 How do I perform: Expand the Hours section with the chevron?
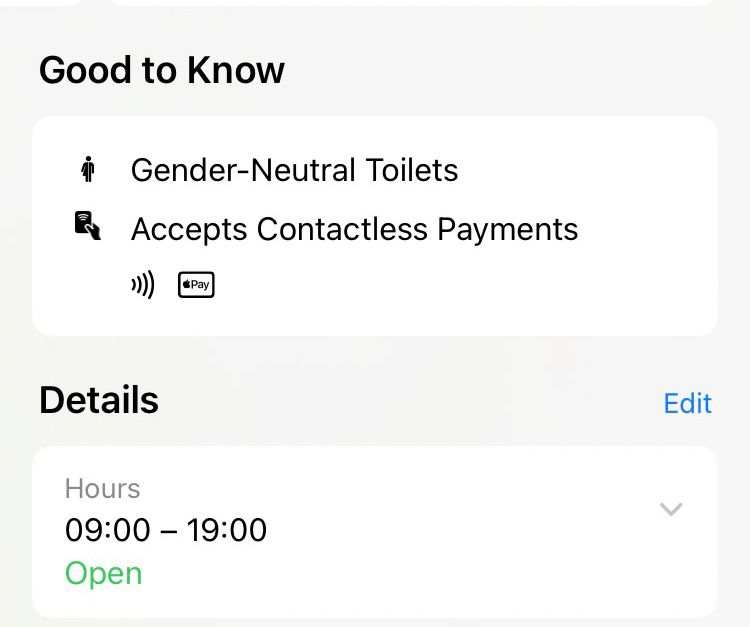pos(671,509)
